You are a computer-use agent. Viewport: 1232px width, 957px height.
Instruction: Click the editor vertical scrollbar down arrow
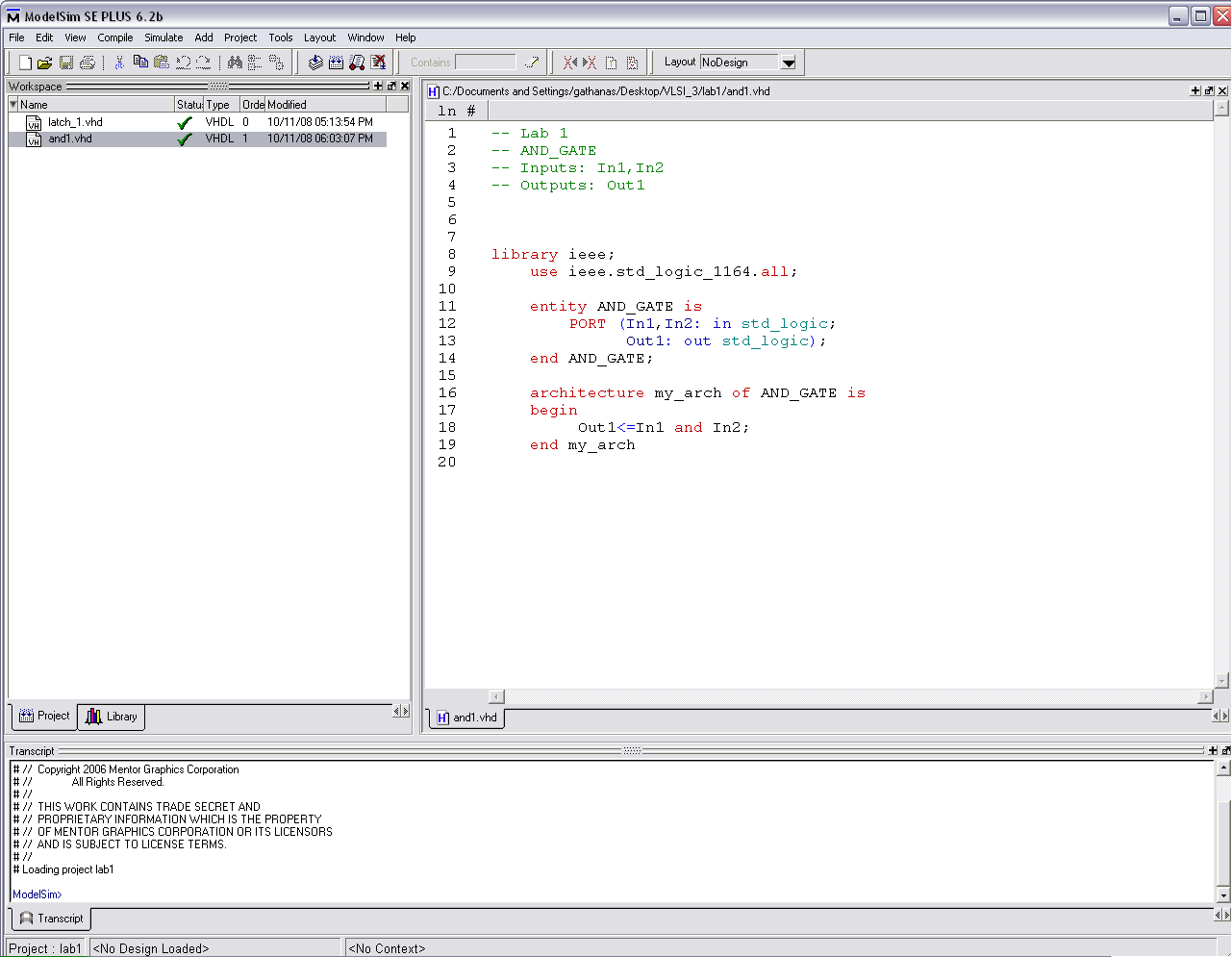click(1222, 681)
